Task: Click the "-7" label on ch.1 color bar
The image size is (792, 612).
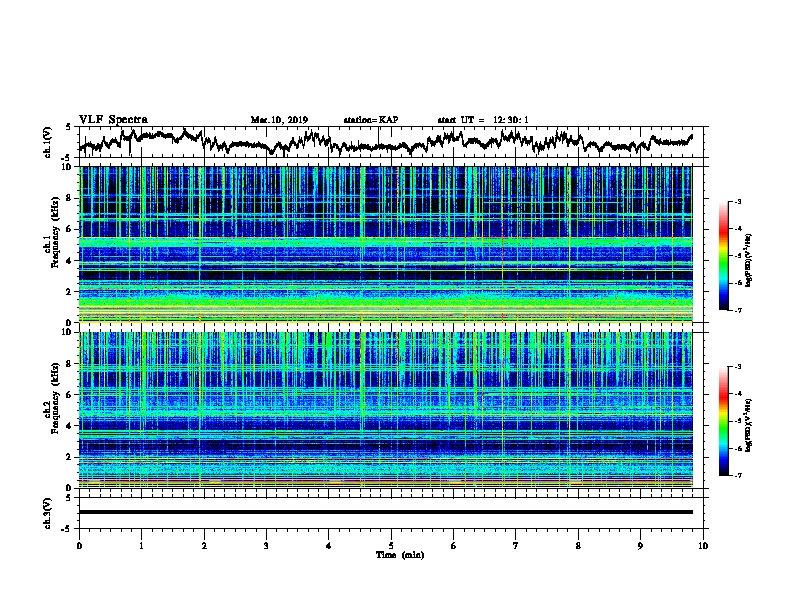Action: [737, 310]
